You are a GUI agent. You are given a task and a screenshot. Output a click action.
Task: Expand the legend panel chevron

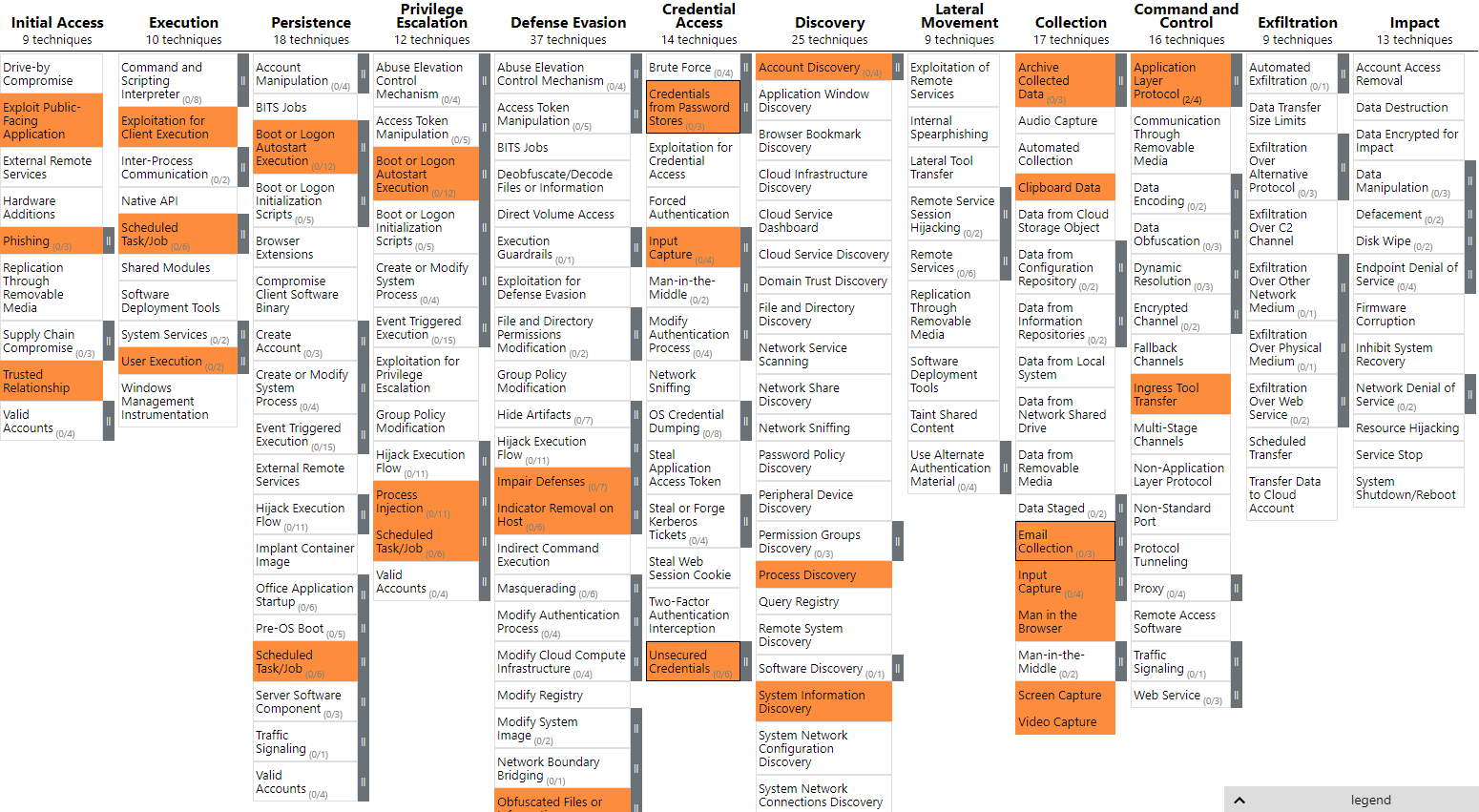coord(1239,801)
